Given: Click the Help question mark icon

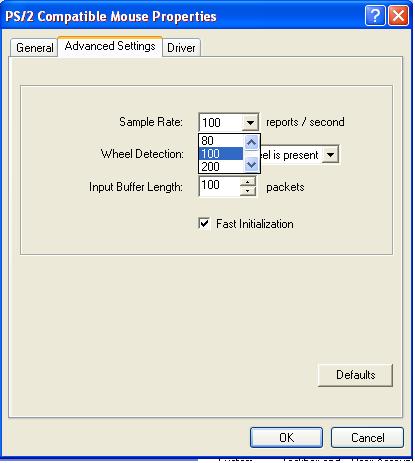Looking at the screenshot, I should coord(375,16).
